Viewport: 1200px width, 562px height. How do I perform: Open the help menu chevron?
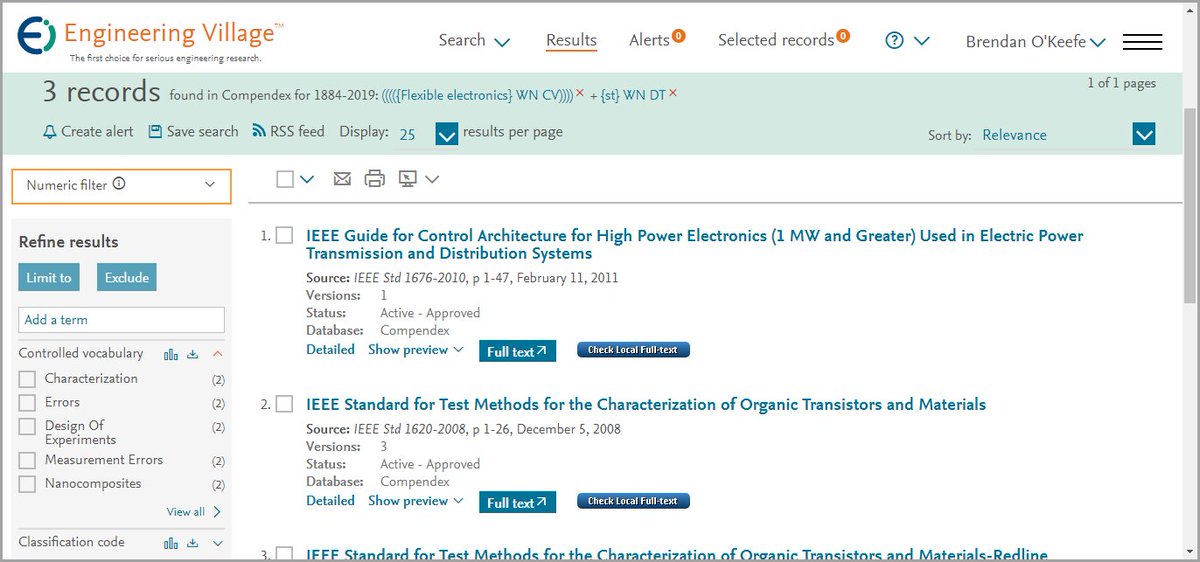coord(922,41)
